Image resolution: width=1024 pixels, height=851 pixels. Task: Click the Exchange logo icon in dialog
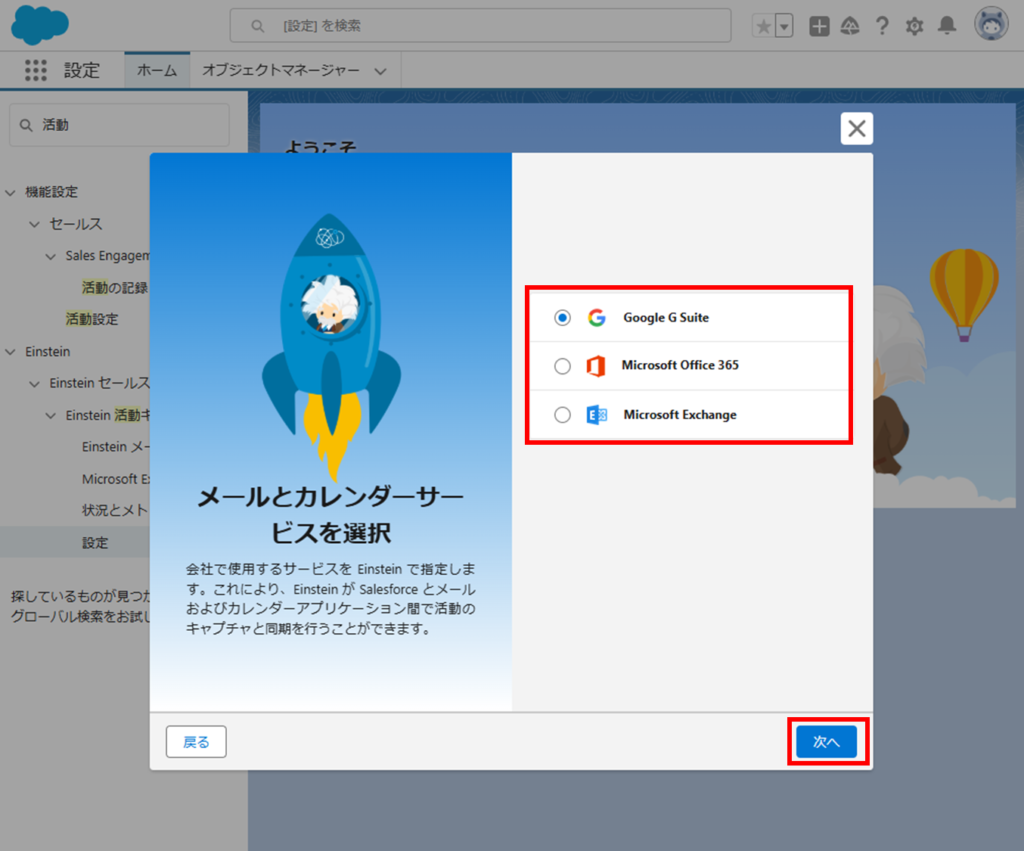coord(596,415)
